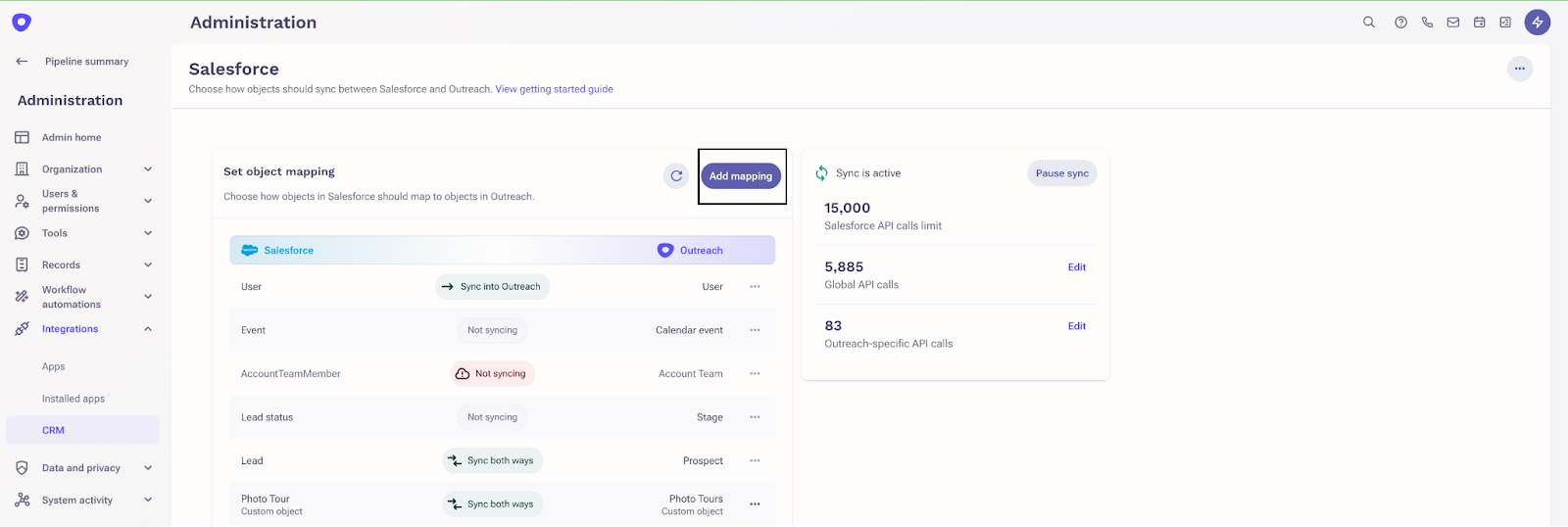
Task: Open options menu for Photo Tour row
Action: pyautogui.click(x=755, y=504)
